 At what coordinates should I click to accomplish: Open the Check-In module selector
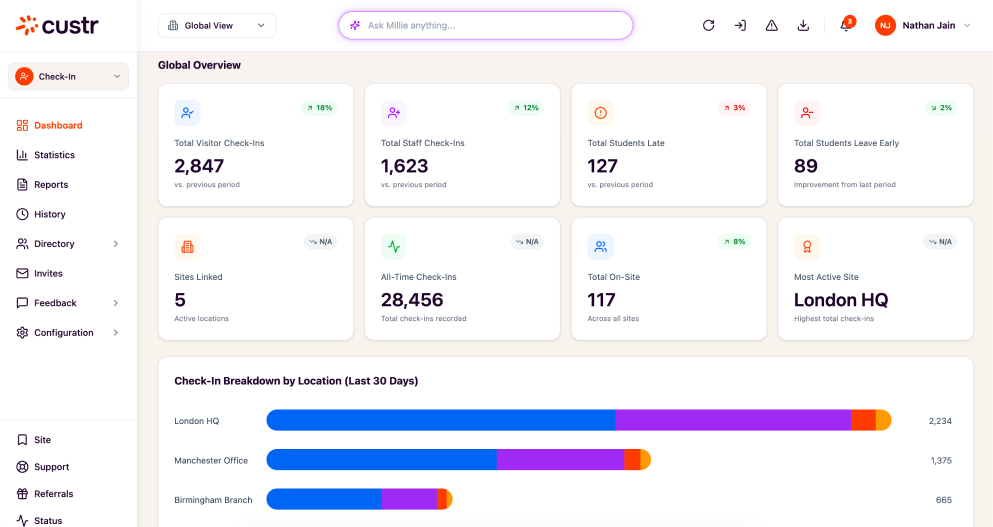click(x=68, y=76)
